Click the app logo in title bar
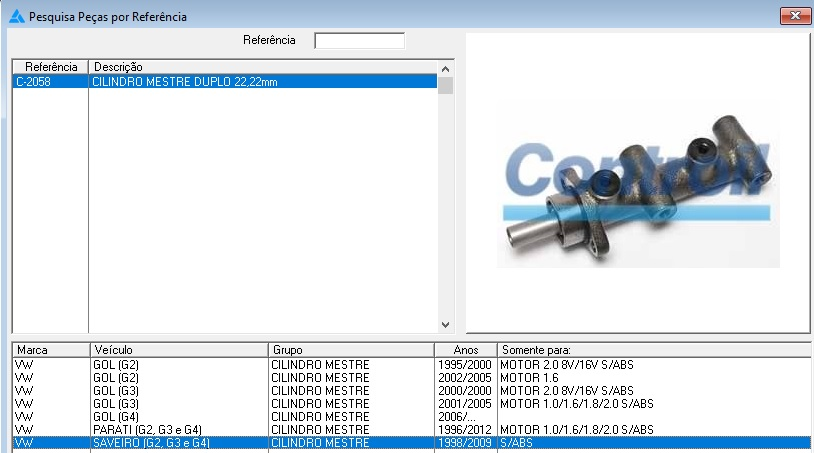Viewport: 814px width, 453px height. coord(16,17)
